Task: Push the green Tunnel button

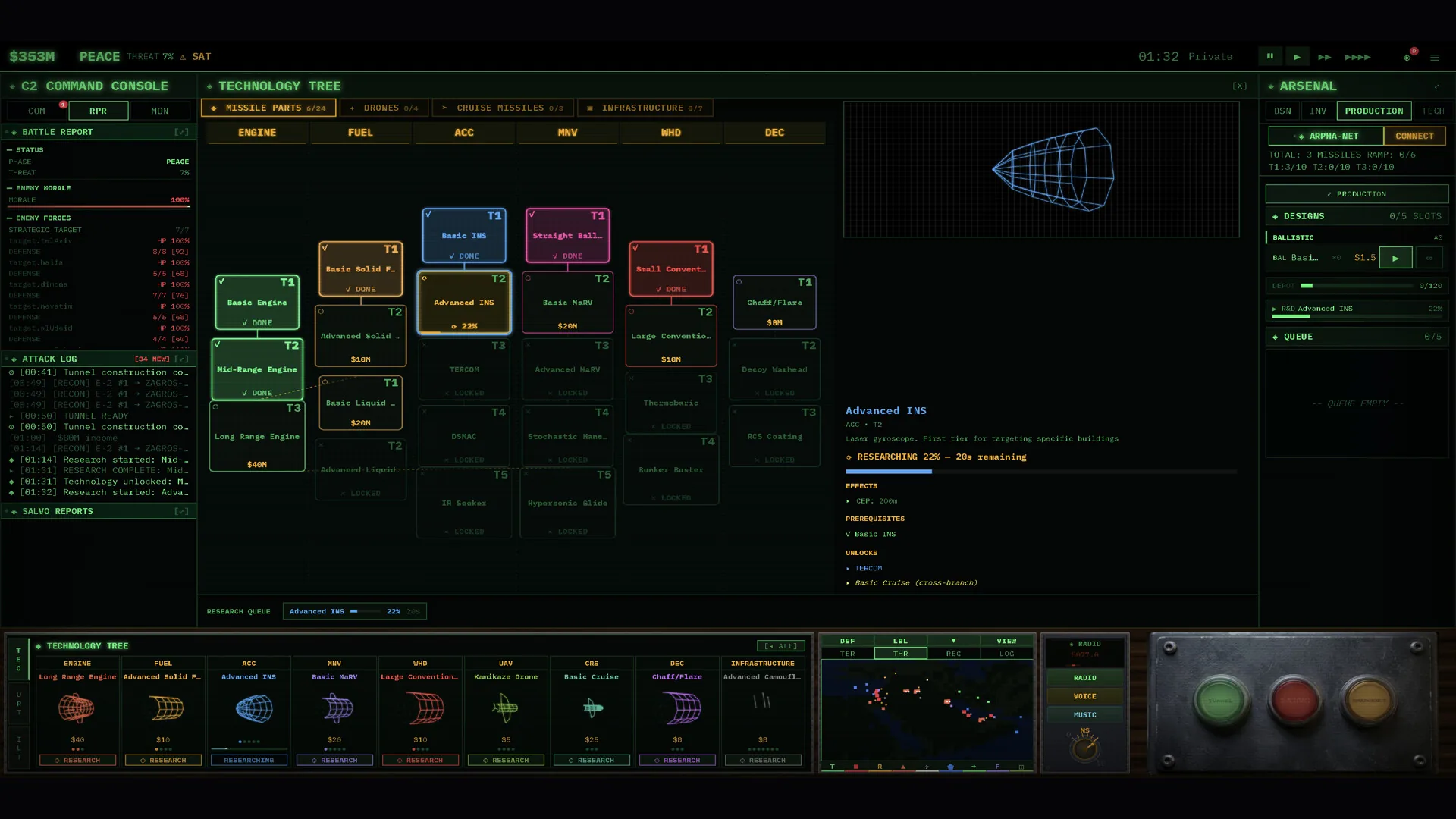Action: point(1220,700)
